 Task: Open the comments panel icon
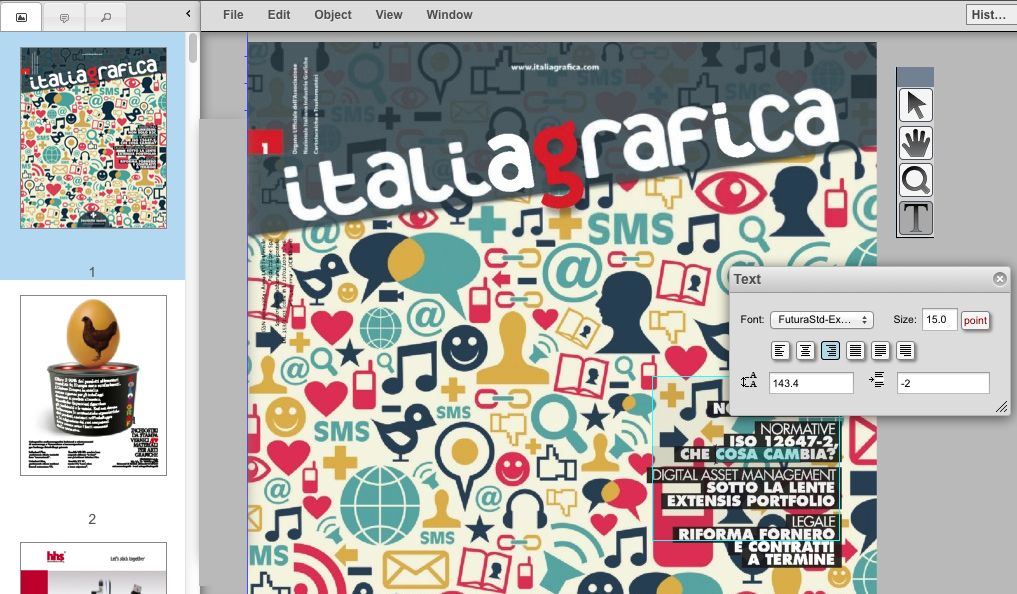(62, 16)
